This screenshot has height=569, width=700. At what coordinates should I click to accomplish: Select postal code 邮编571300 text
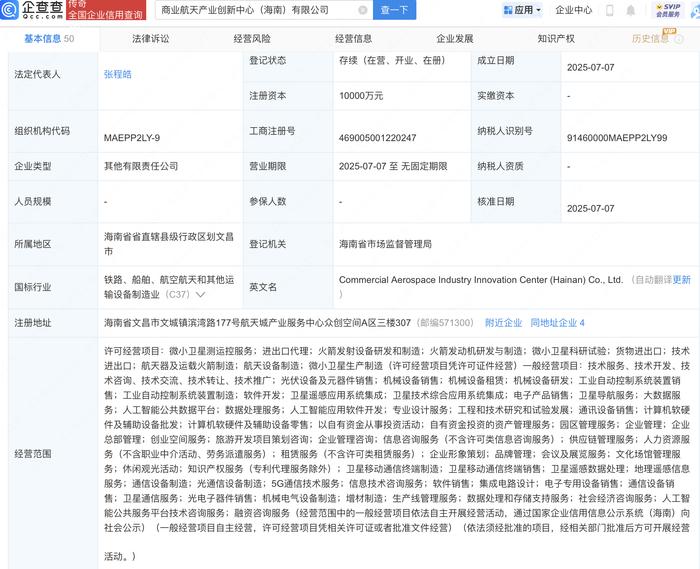click(x=445, y=323)
